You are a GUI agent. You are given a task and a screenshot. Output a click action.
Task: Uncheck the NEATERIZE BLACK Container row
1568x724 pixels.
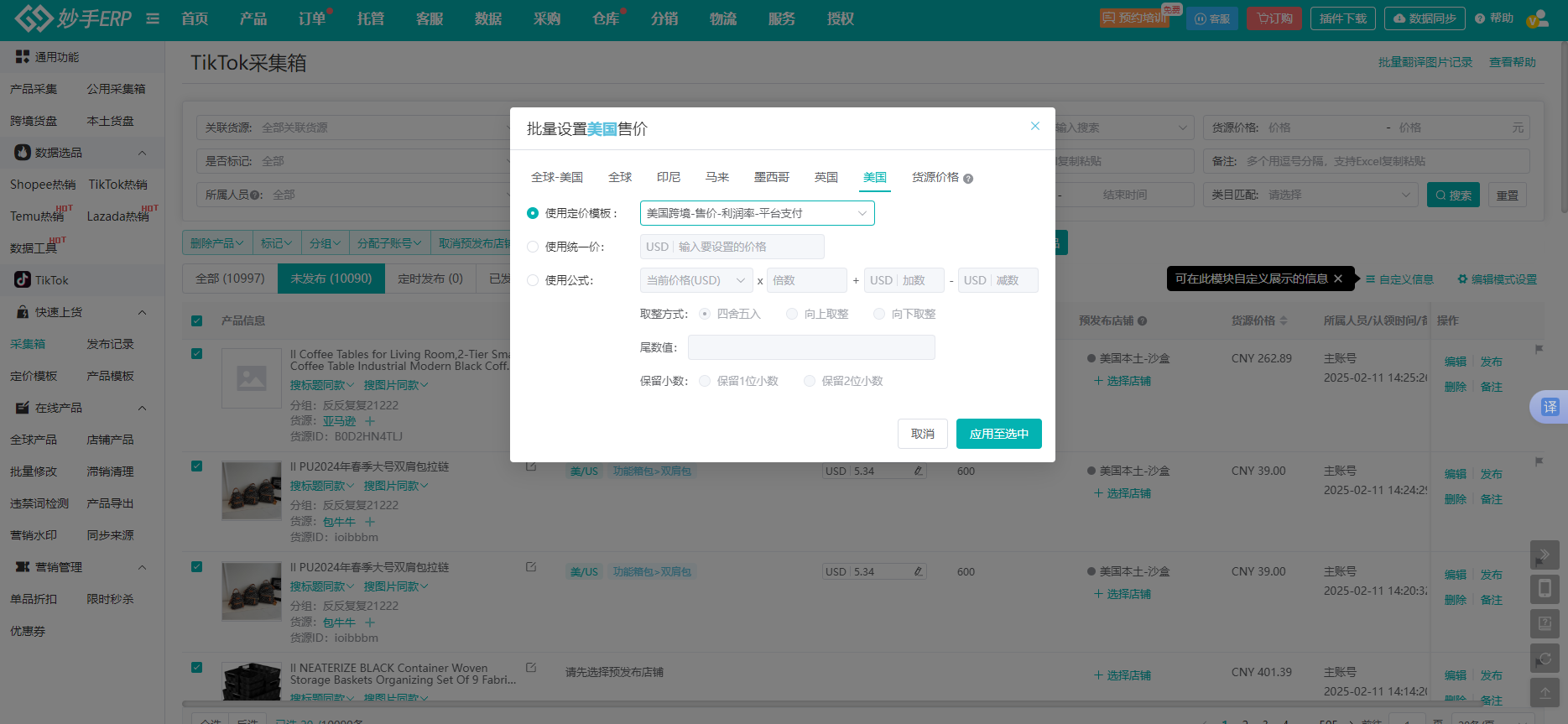196,668
